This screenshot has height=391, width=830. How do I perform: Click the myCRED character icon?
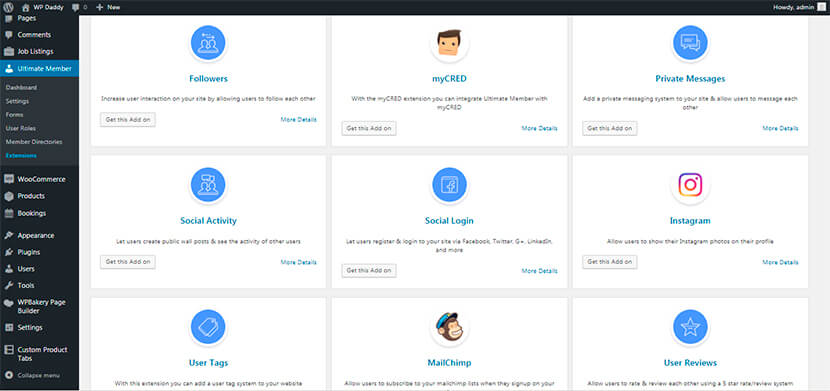pos(449,43)
